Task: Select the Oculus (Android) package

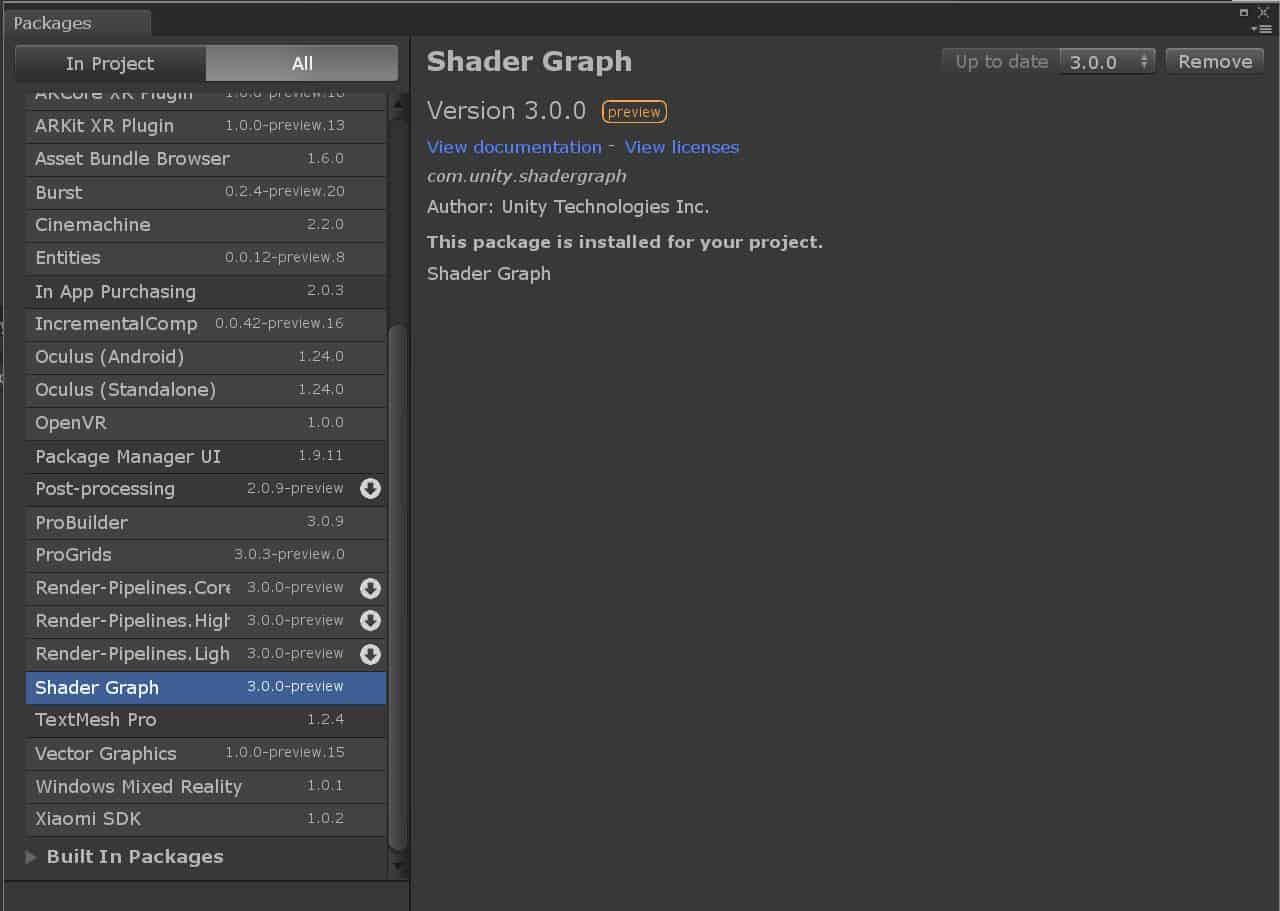Action: coord(109,357)
